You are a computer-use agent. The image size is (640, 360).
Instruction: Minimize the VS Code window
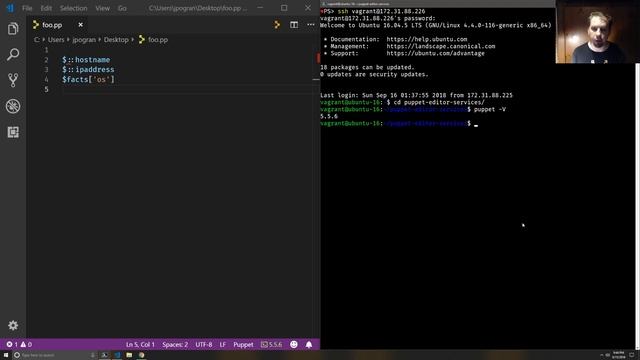click(x=260, y=8)
